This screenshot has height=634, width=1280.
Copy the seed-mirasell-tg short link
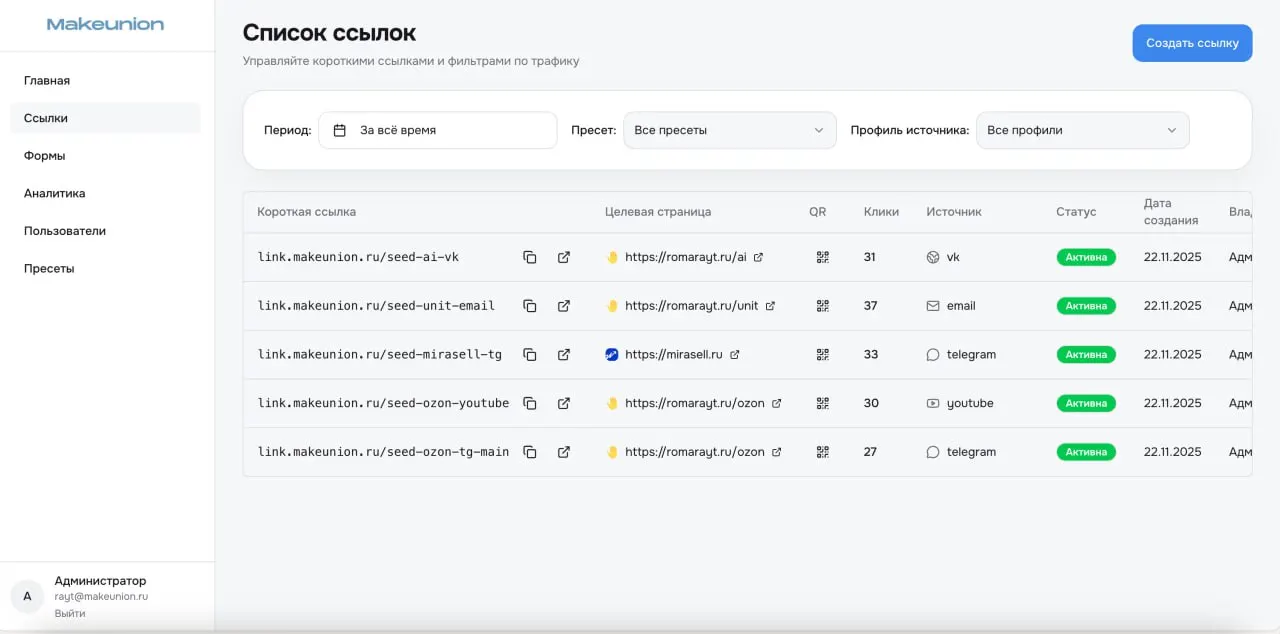tap(530, 355)
